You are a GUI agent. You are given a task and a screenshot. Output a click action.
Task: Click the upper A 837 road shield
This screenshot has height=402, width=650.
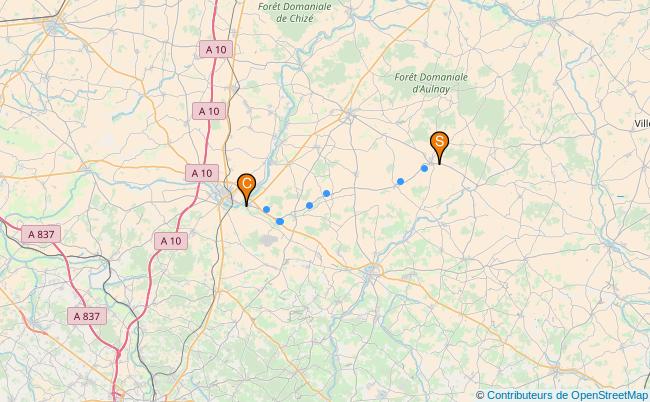[x=41, y=234]
